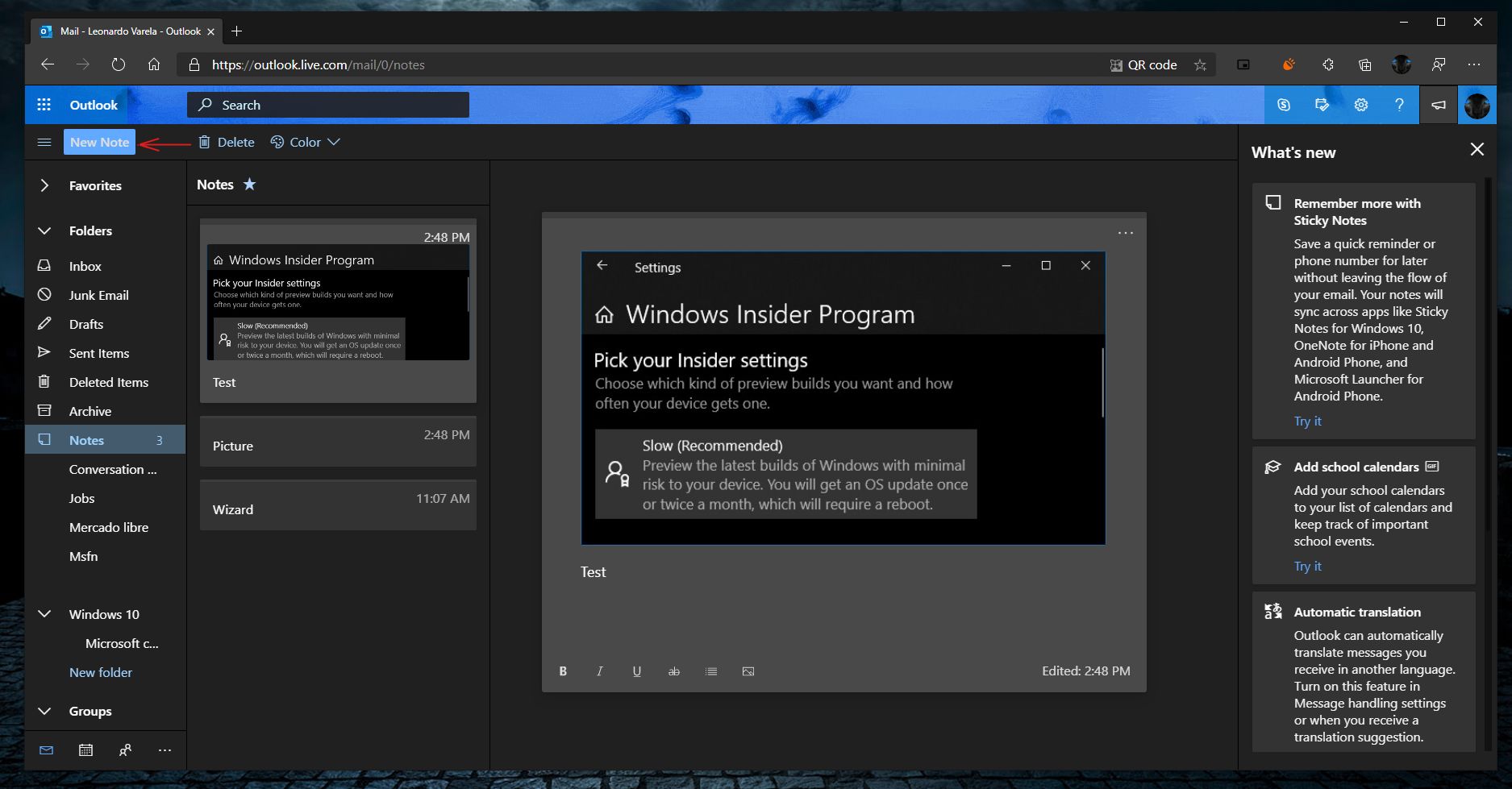
Task: Apply underline formatting in note
Action: coord(637,671)
